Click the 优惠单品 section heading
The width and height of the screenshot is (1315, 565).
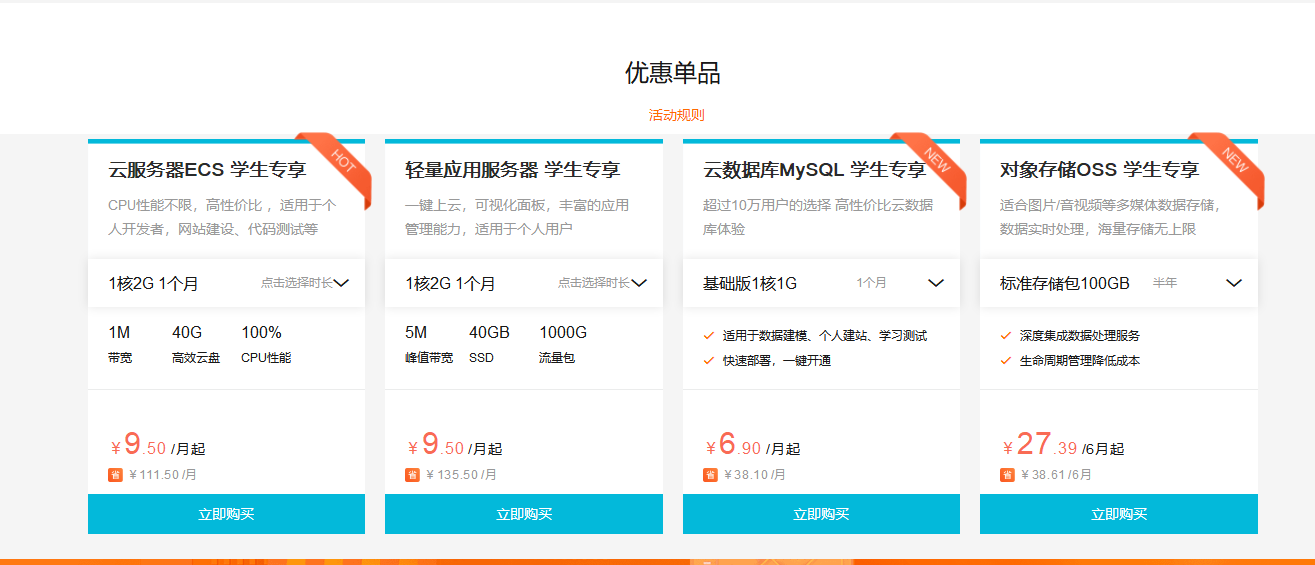(673, 73)
